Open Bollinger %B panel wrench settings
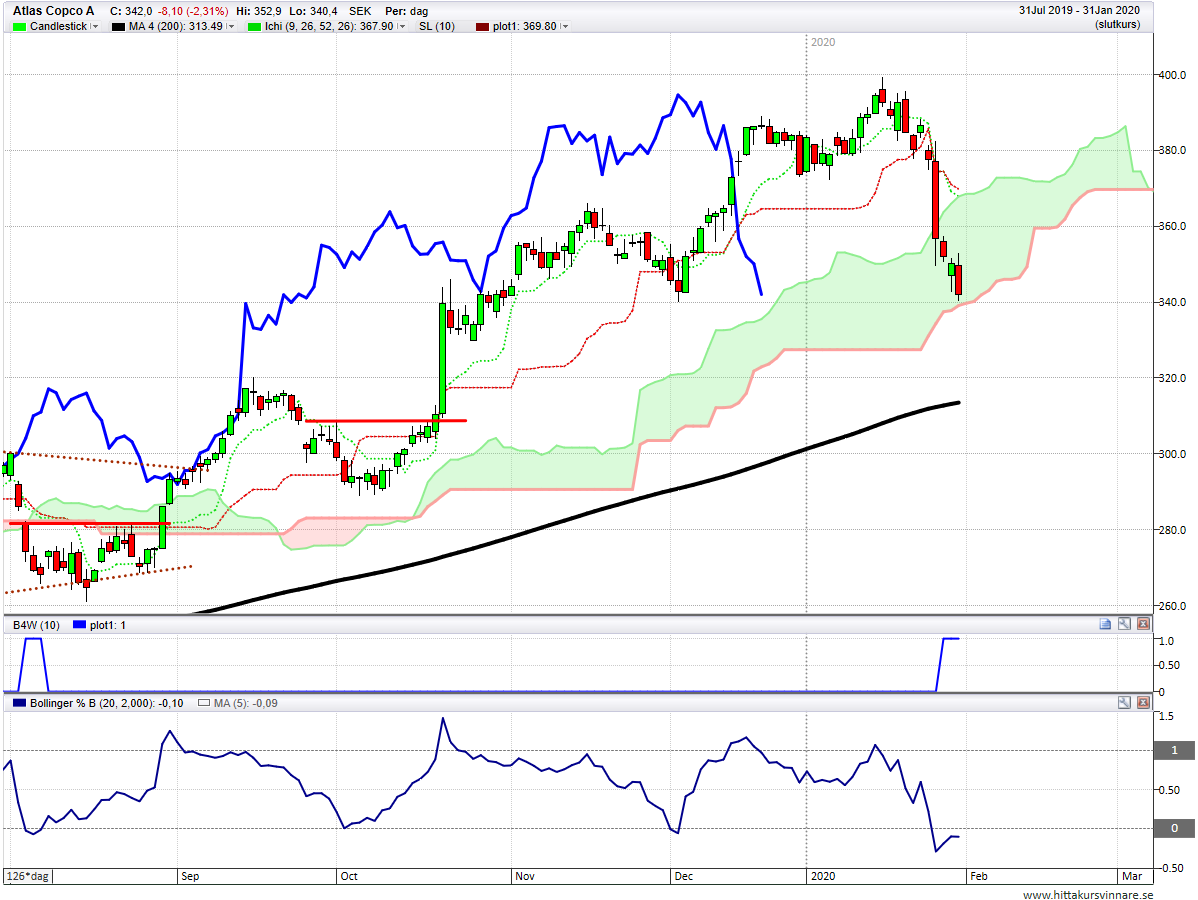Viewport: 1198px width, 900px height. click(x=1124, y=702)
